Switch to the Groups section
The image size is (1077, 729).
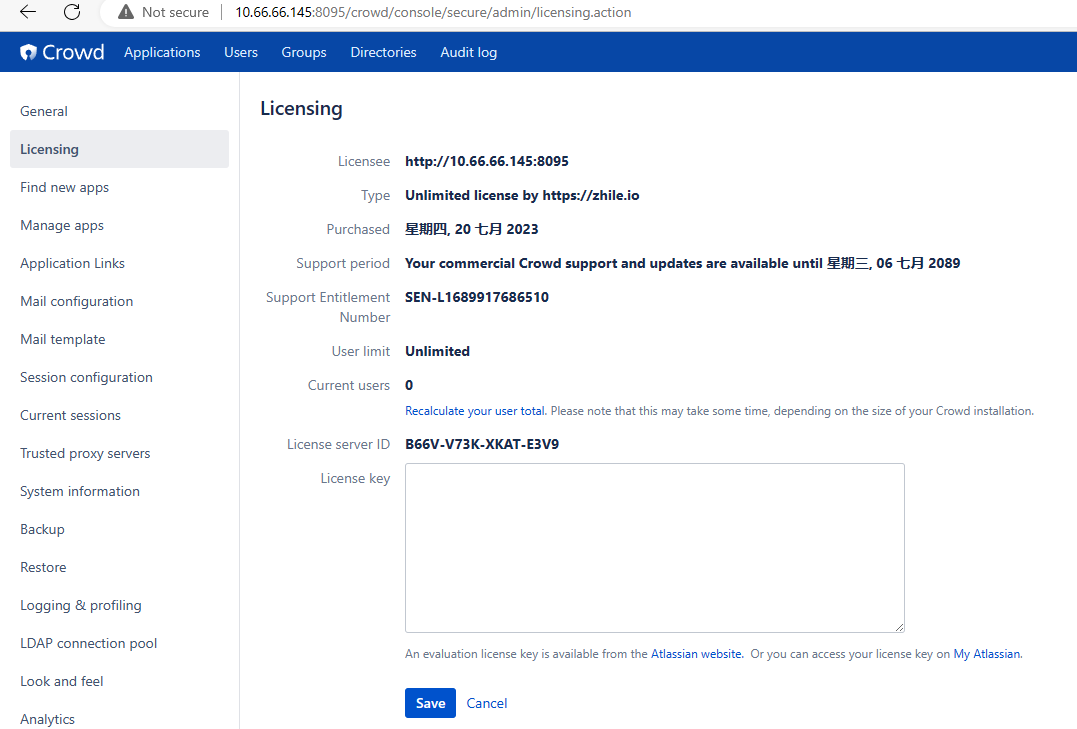pos(303,52)
